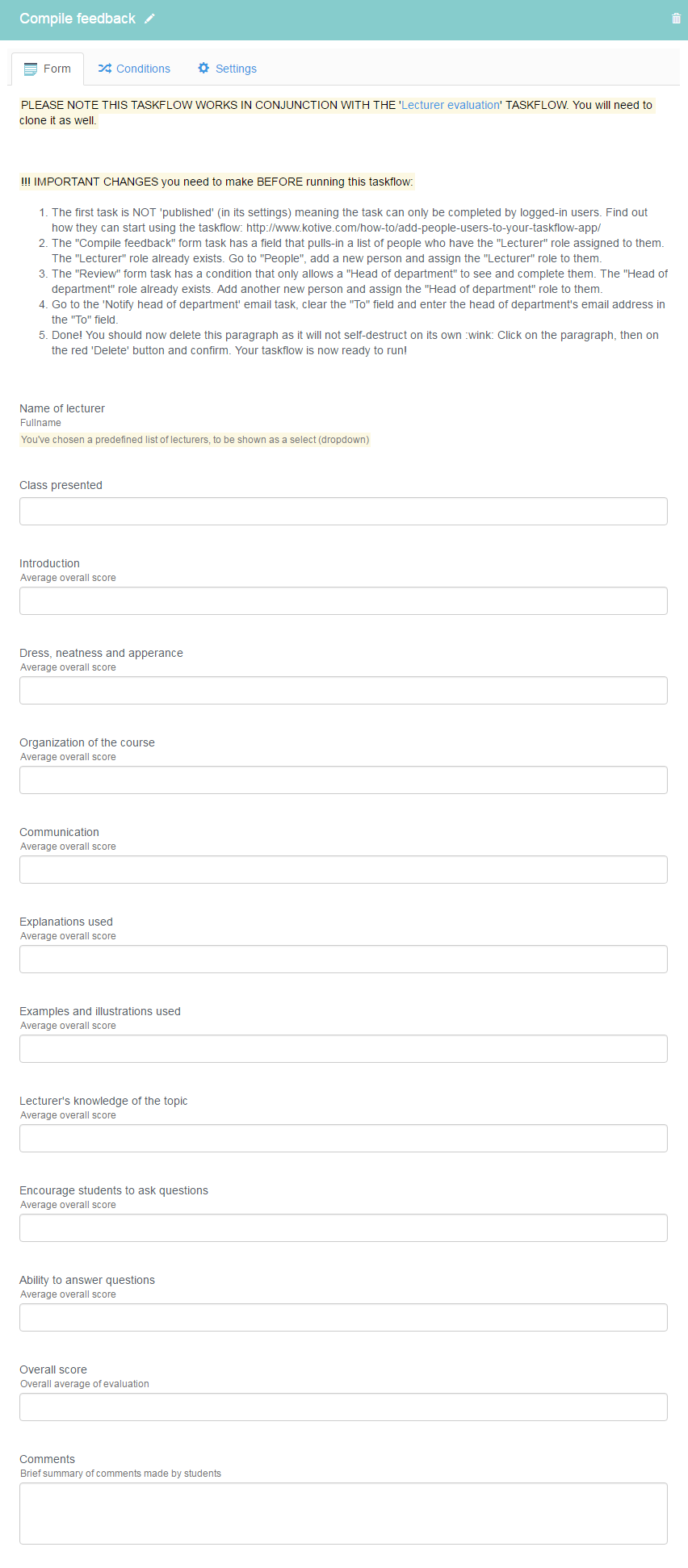Click the form icon on Form tab
Viewport: 688px width, 1568px height.
pos(31,69)
